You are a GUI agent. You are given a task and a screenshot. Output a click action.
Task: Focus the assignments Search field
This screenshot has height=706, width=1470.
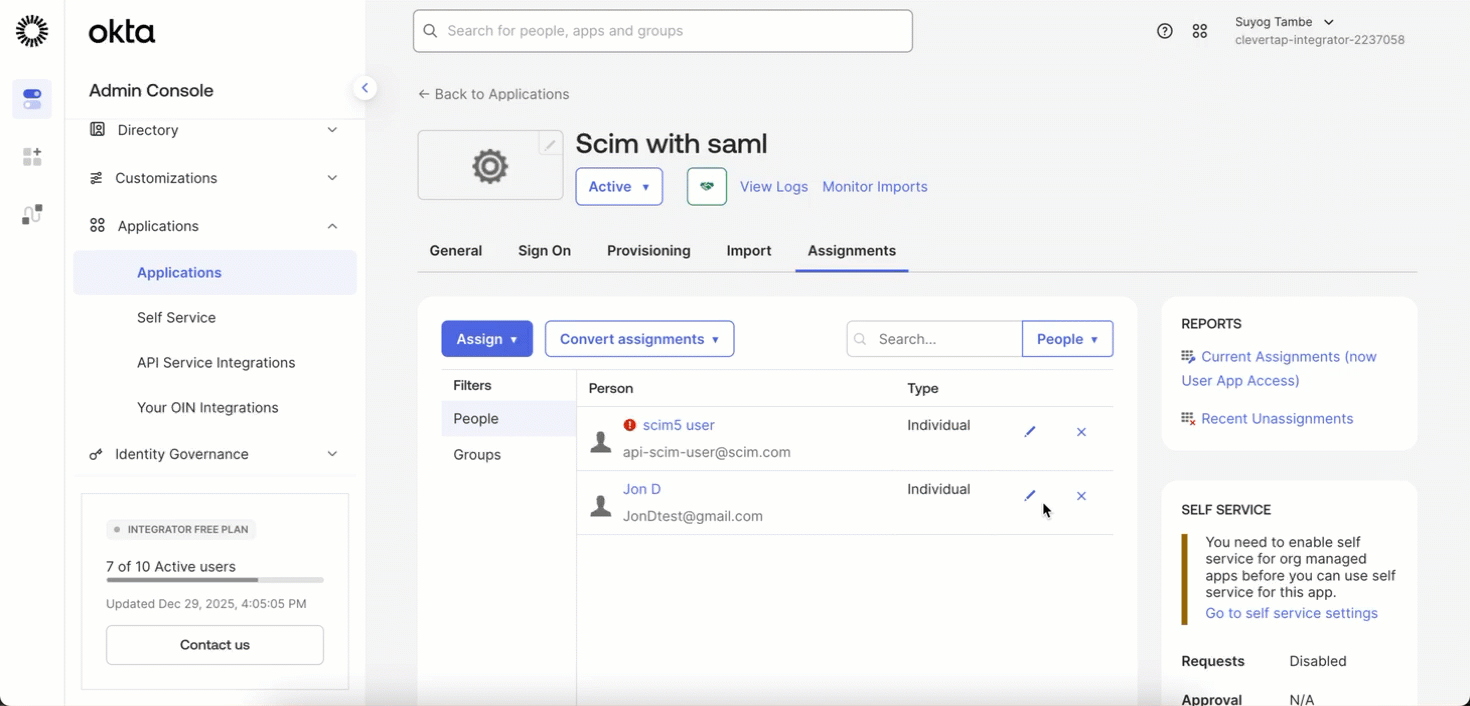pyautogui.click(x=934, y=339)
